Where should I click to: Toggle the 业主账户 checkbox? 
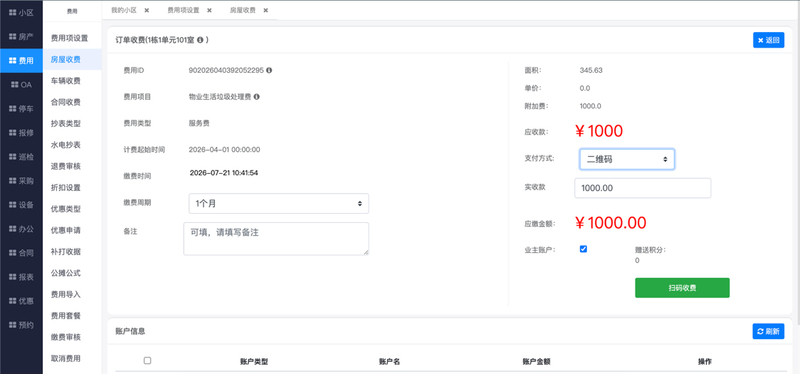[583, 249]
